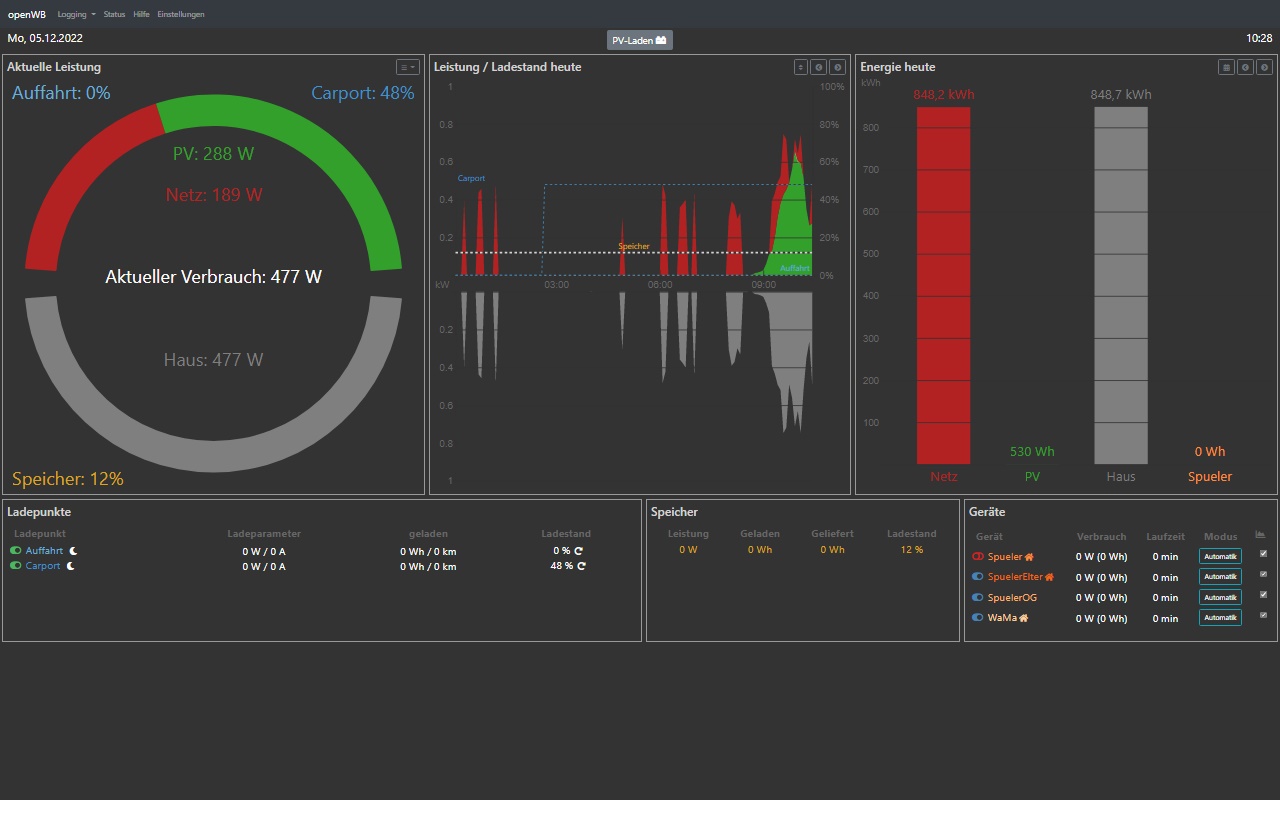Open the Status menu item

point(114,15)
